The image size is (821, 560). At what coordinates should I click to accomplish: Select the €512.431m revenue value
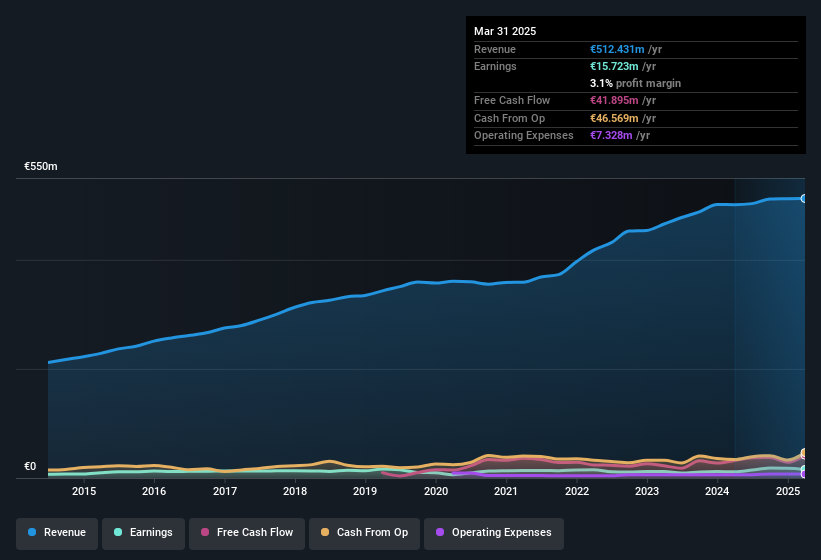click(617, 49)
